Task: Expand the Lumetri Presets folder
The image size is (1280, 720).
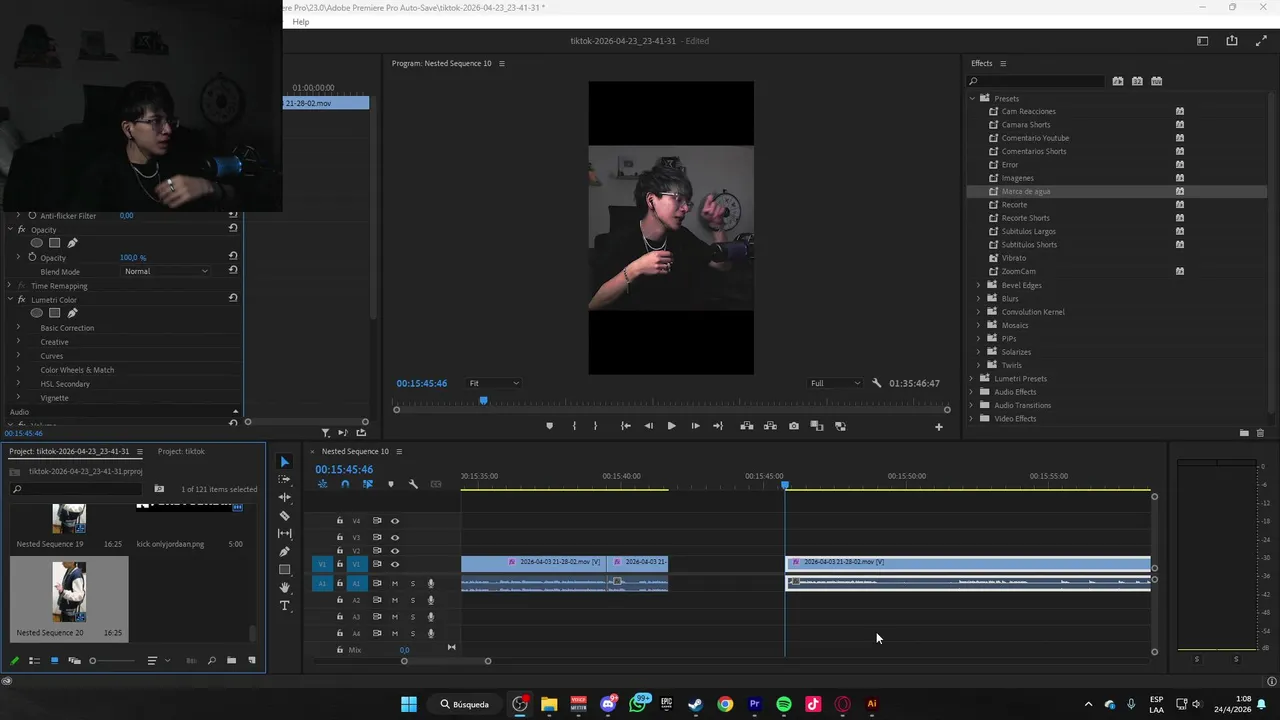Action: click(x=972, y=379)
